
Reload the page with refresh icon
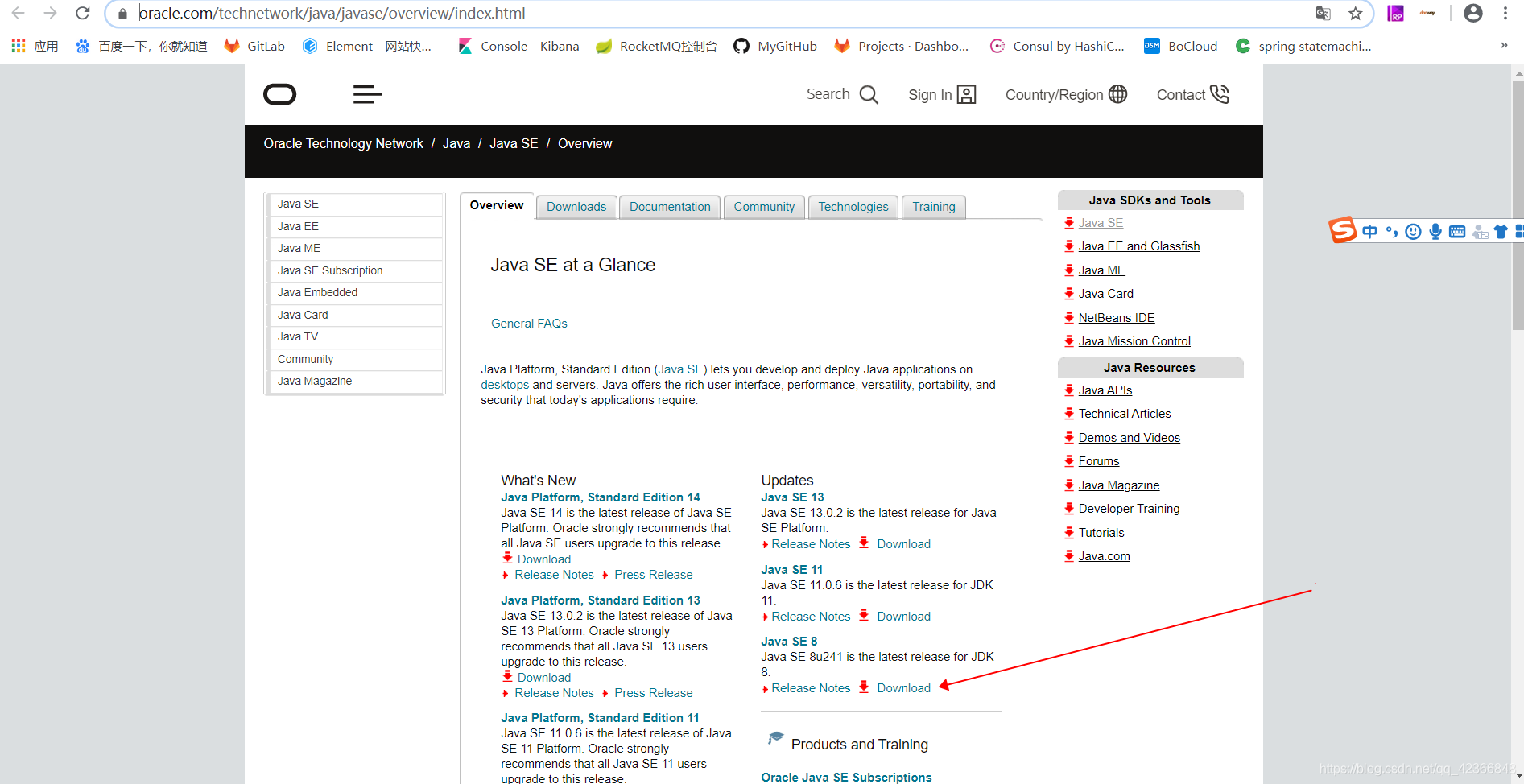[x=82, y=13]
